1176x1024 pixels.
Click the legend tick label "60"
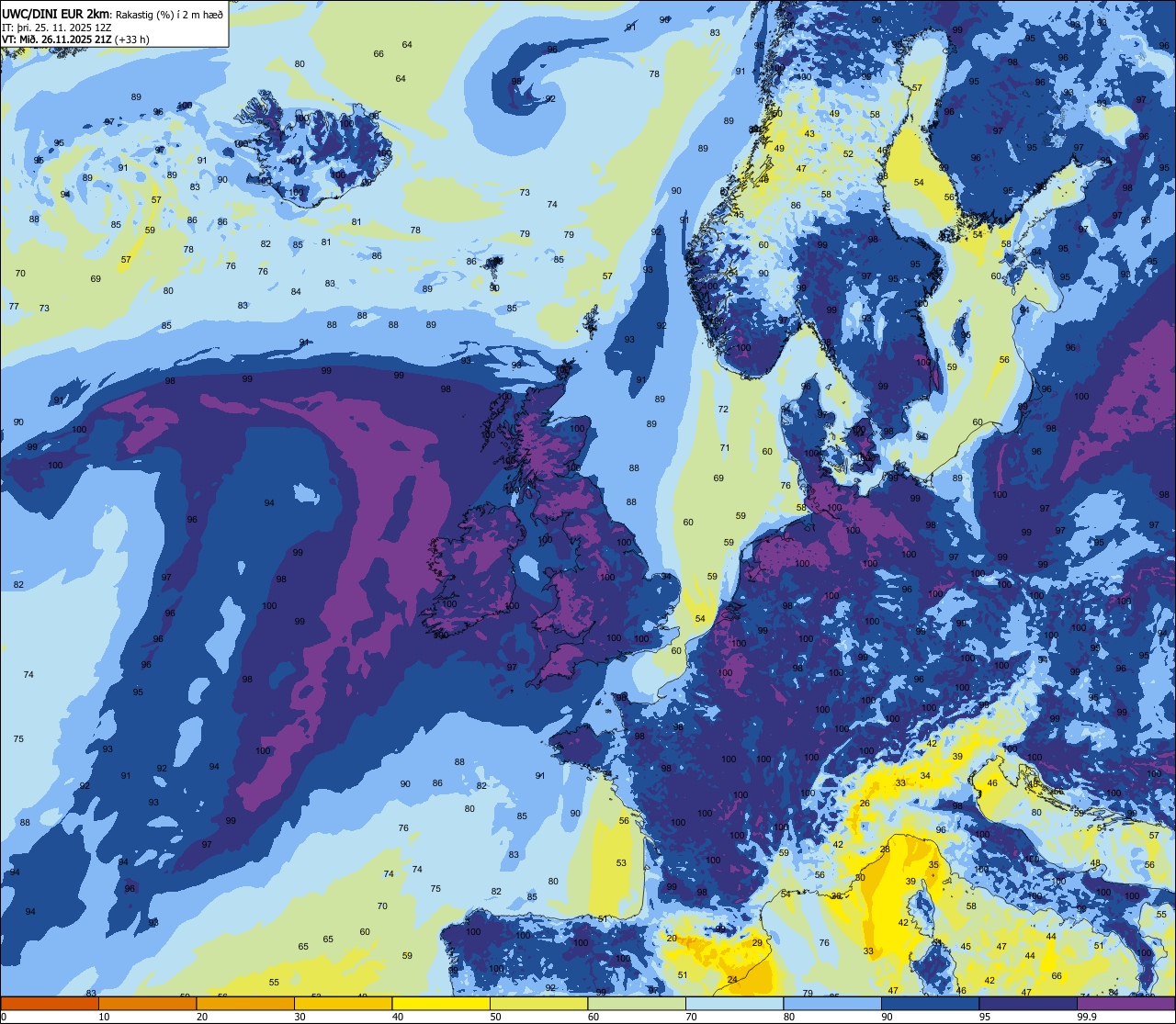point(594,1016)
